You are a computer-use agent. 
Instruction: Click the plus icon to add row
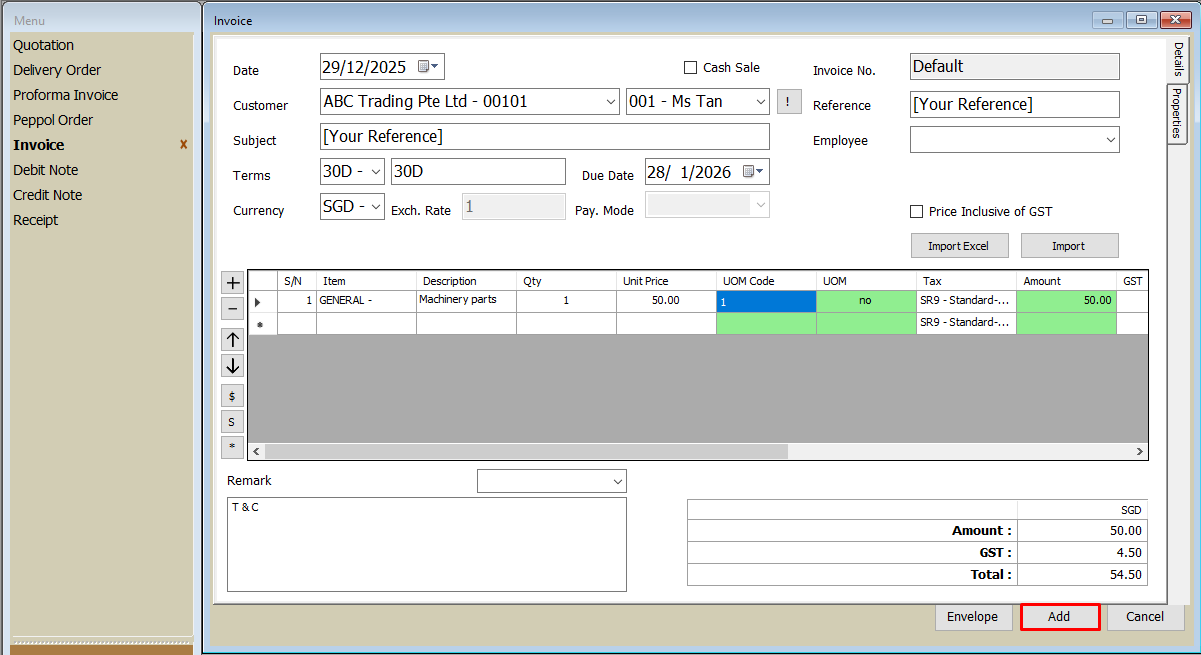click(233, 283)
